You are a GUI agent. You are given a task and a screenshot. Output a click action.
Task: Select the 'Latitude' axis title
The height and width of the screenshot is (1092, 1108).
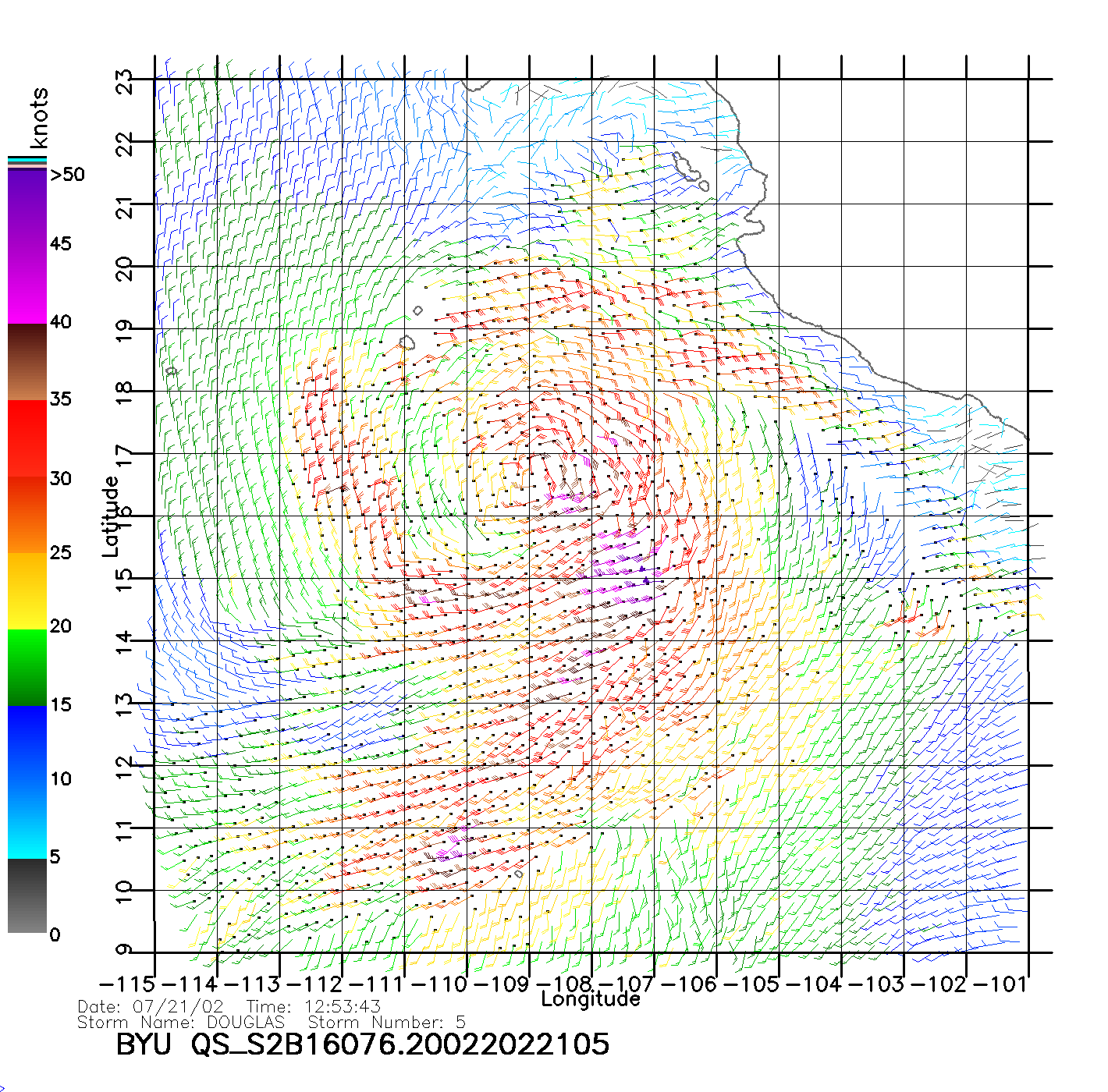111,516
